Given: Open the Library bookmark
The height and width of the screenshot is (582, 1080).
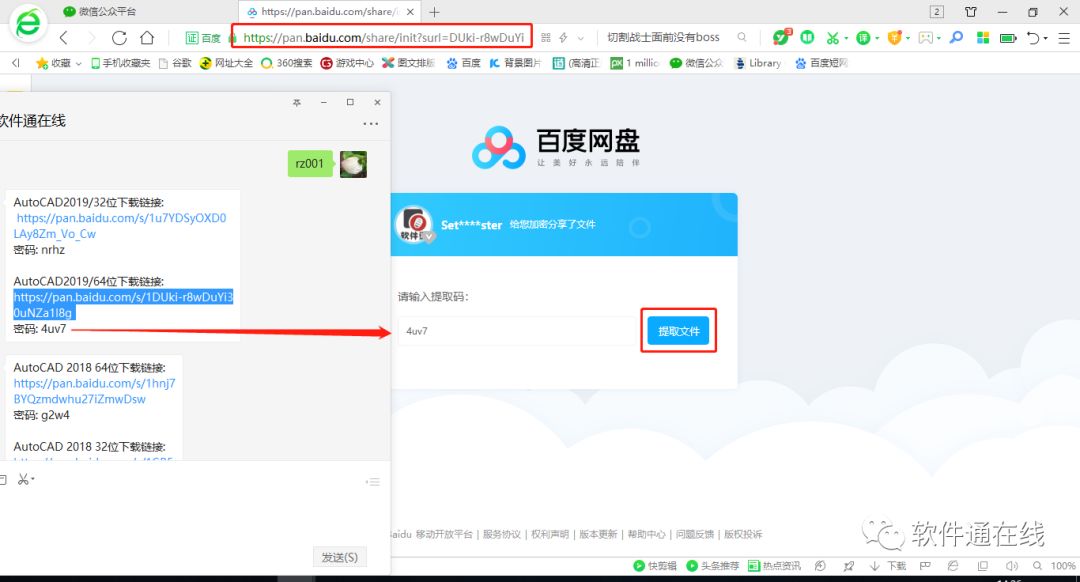Looking at the screenshot, I should coord(758,63).
